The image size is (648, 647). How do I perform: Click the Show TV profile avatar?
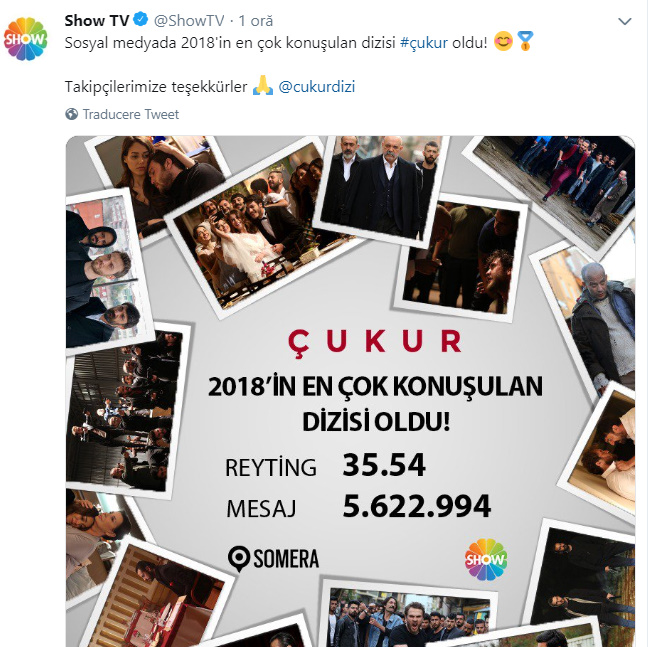26,39
